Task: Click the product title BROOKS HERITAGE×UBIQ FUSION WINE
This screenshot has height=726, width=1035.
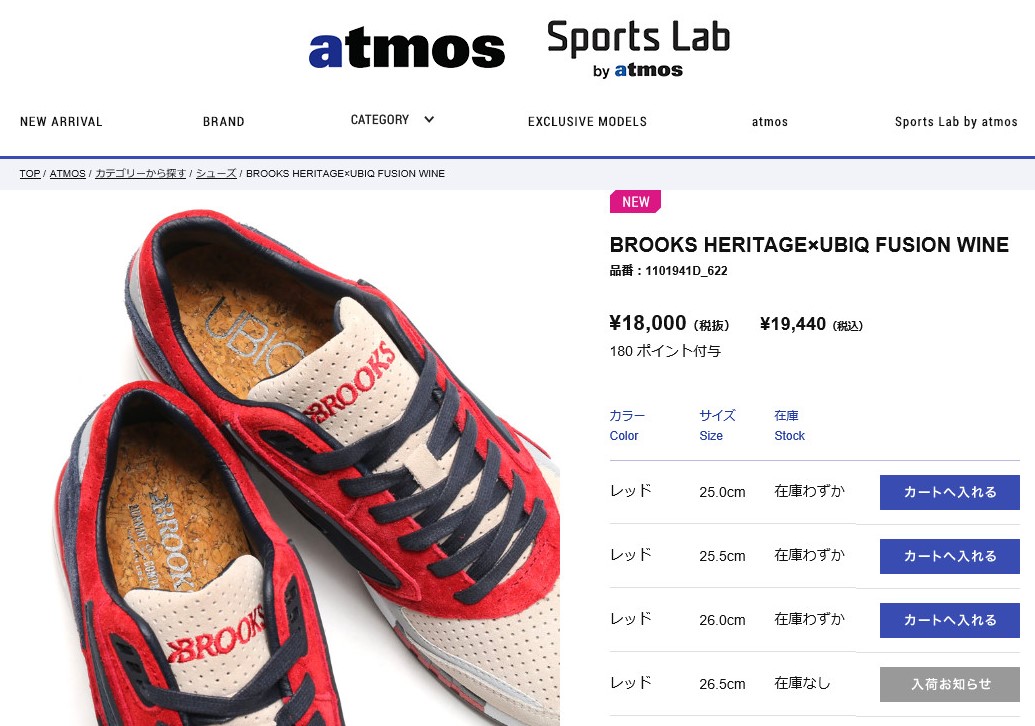Action: click(x=809, y=245)
